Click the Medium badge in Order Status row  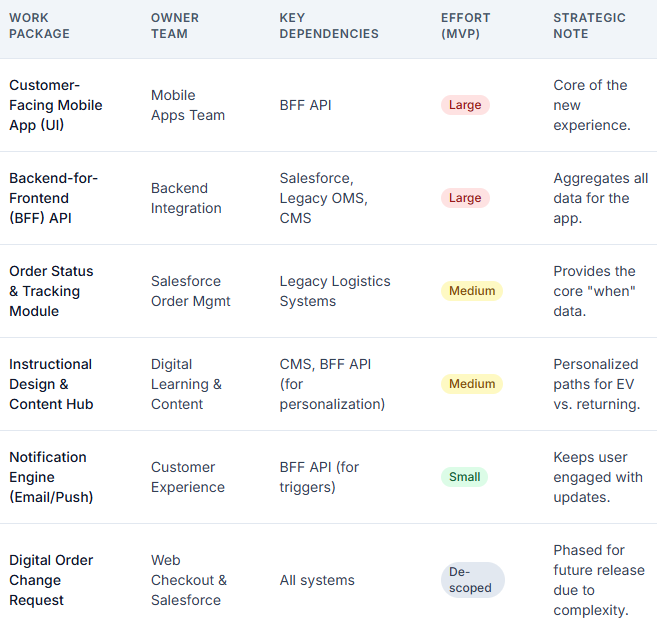[x=472, y=291]
